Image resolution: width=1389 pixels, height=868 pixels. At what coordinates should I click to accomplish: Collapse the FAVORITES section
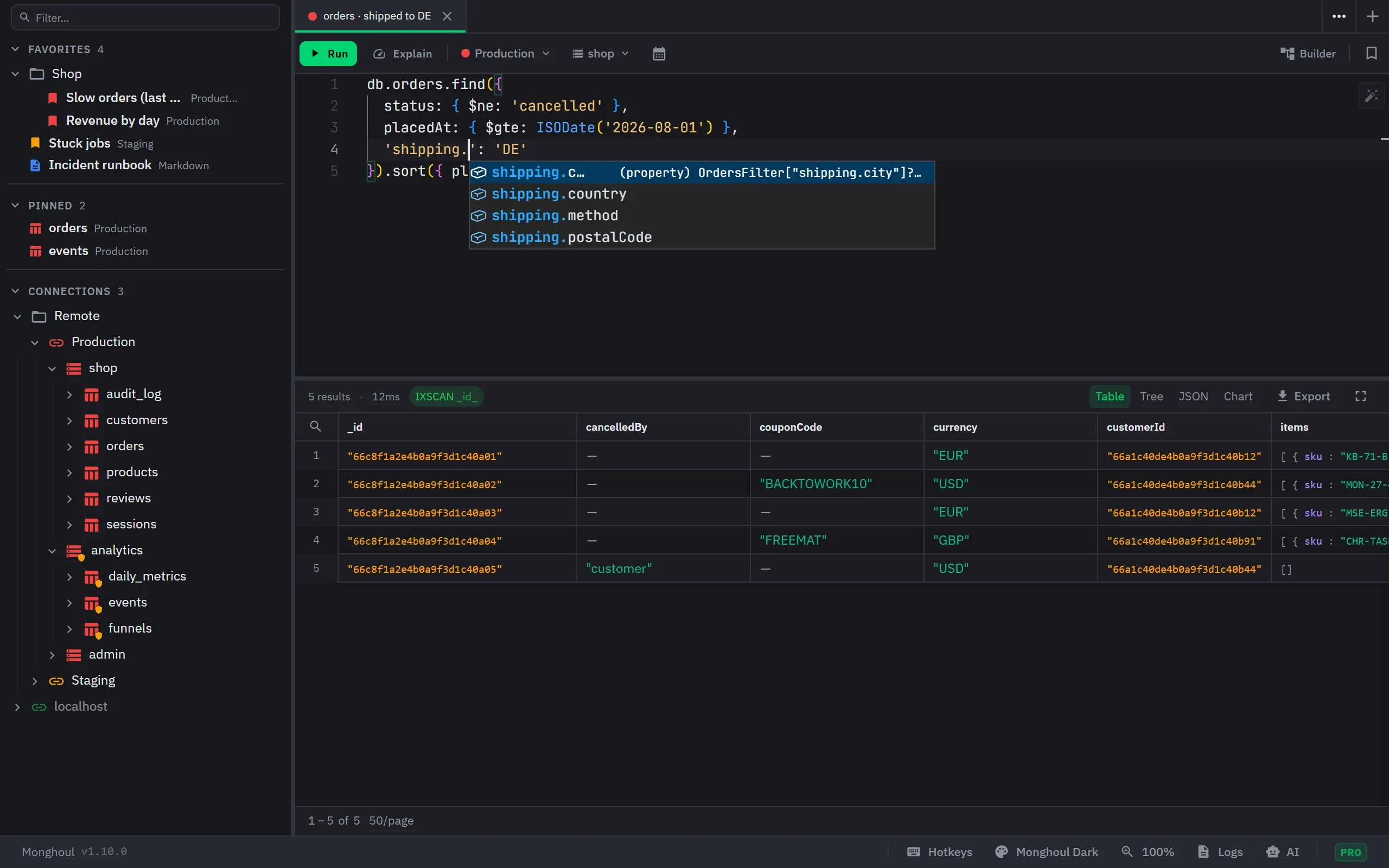[x=16, y=49]
